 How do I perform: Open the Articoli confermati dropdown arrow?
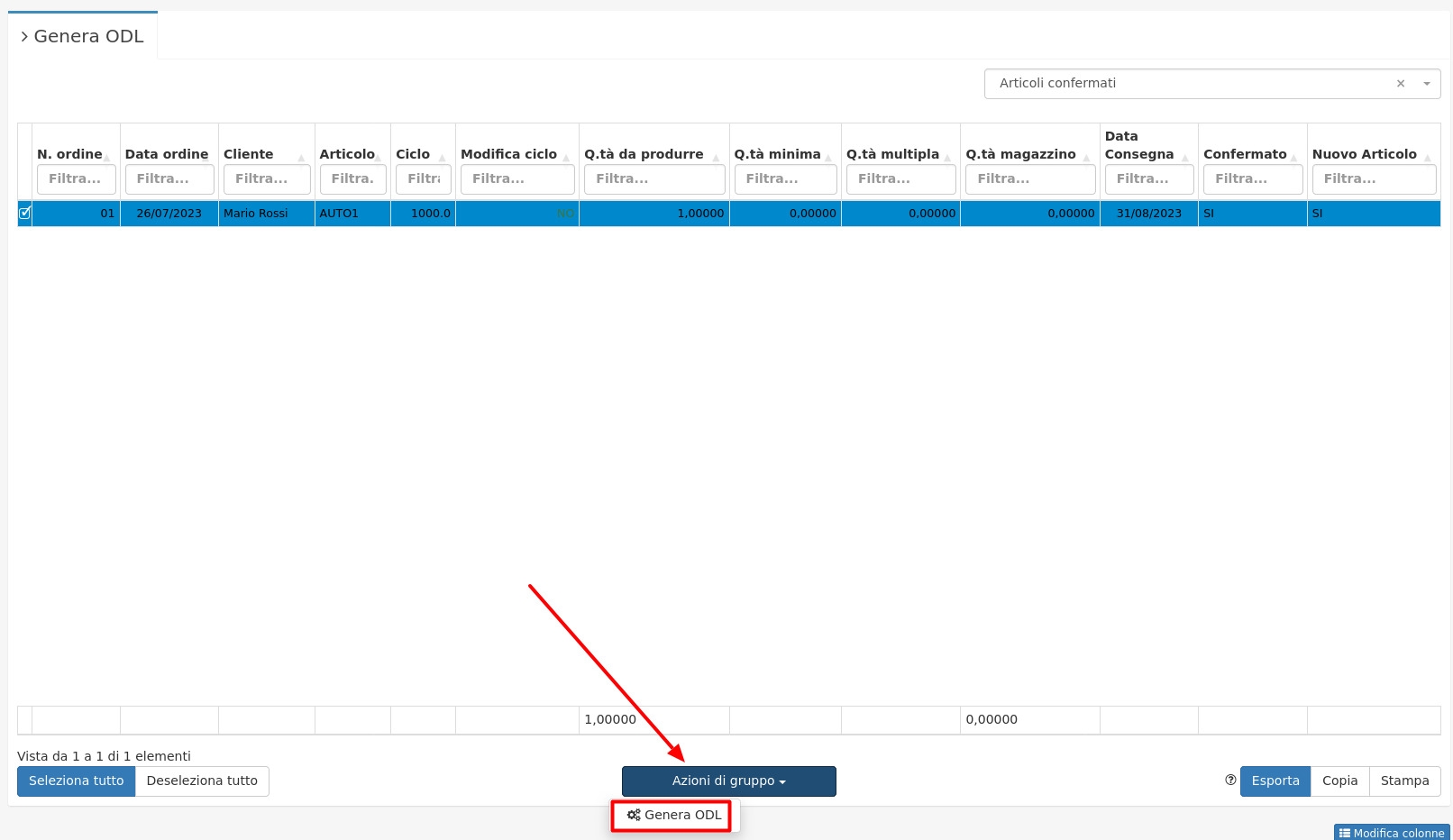pos(1427,84)
